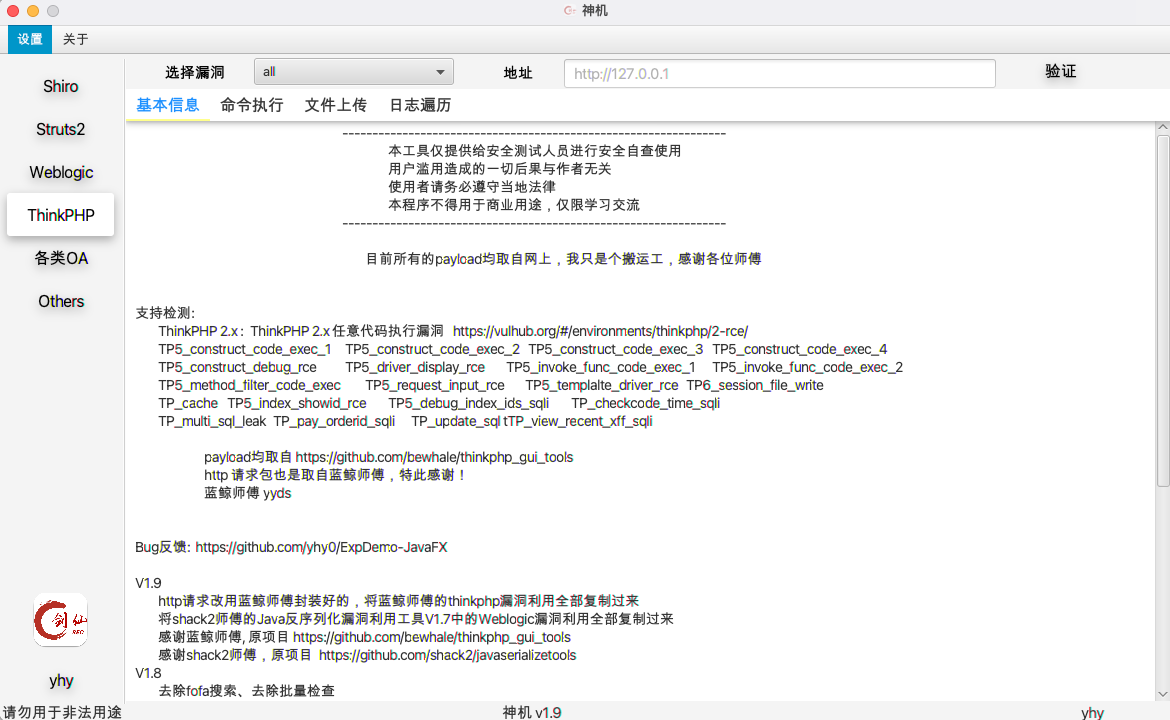
Task: Click text TP5_method_filter_code_exec
Action: [x=249, y=386]
